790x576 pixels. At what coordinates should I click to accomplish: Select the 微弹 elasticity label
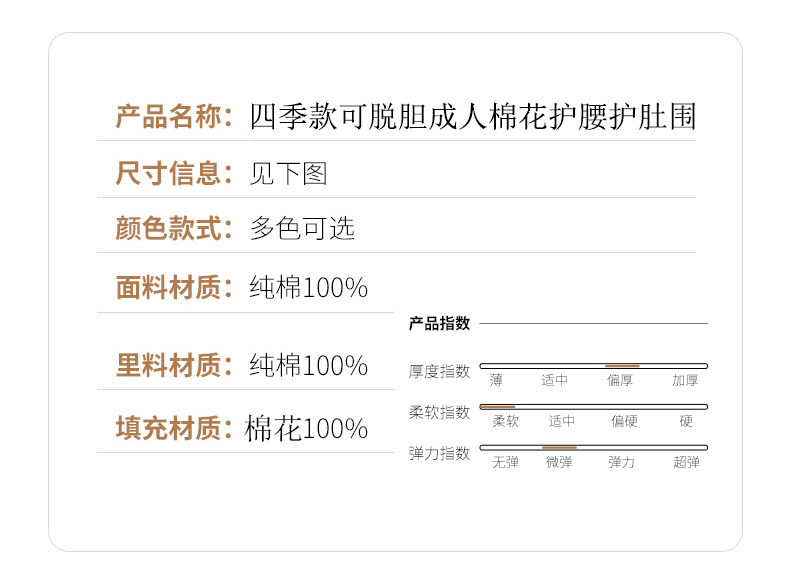[x=559, y=462]
